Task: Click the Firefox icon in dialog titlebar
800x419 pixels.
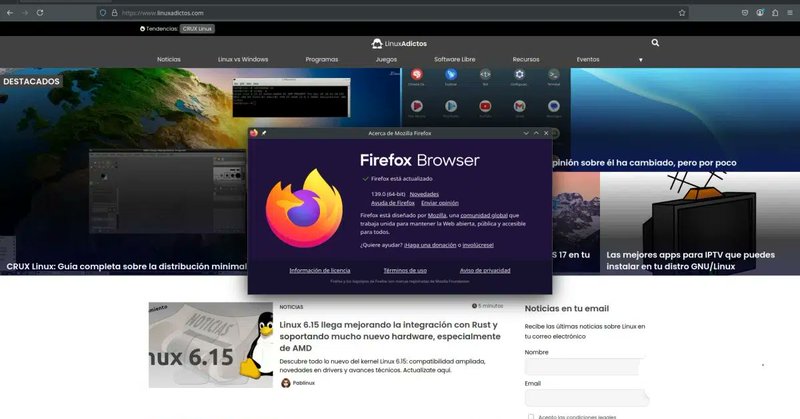Action: click(x=254, y=133)
